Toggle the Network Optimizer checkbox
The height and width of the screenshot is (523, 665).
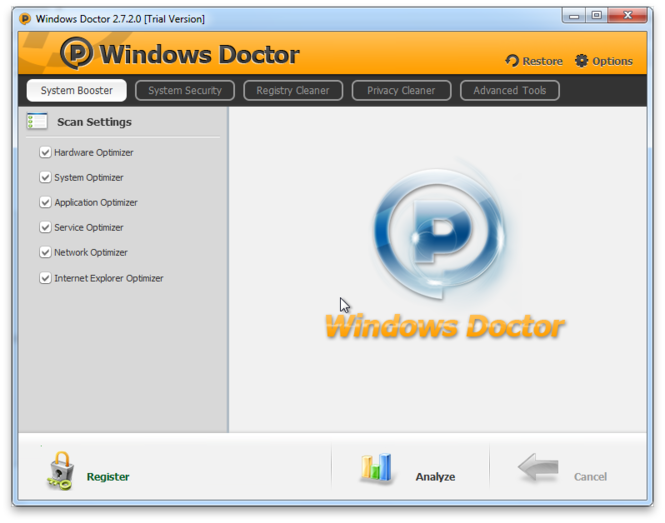tap(45, 252)
